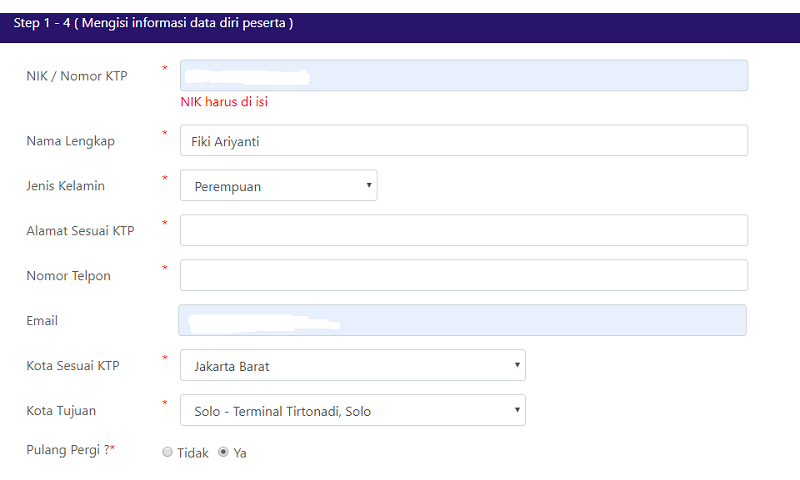Expand the Kota Sesuai KTP dropdown

(x=352, y=365)
